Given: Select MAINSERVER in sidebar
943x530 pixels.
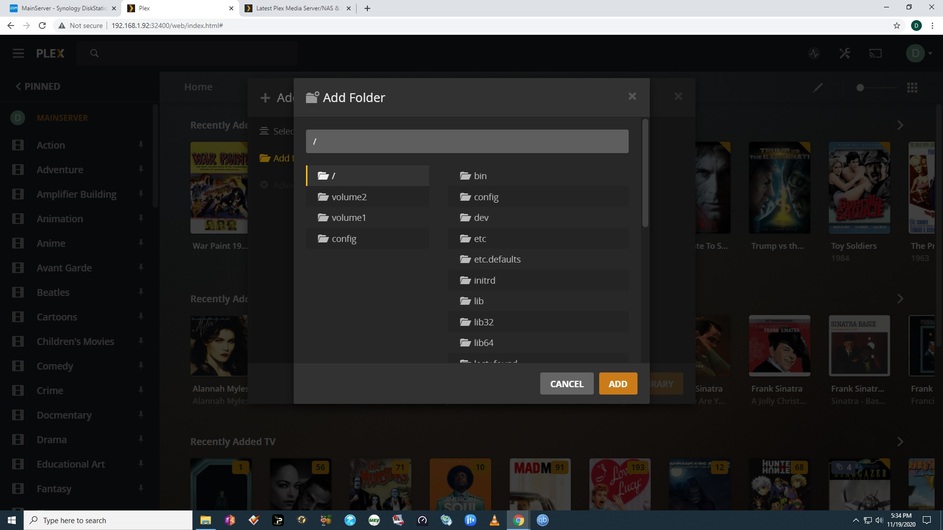Looking at the screenshot, I should [62, 118].
